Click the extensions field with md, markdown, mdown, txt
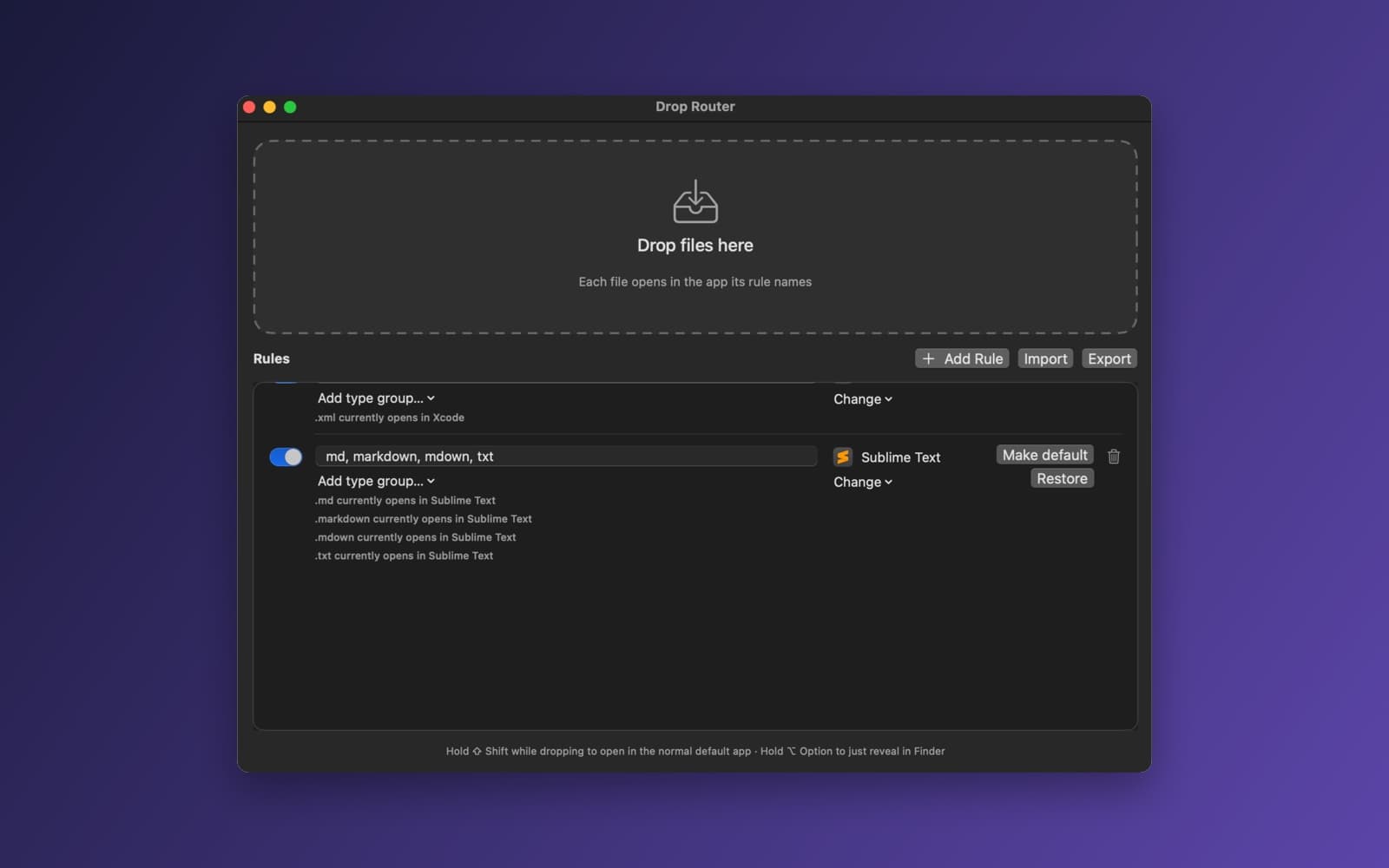 coord(566,457)
